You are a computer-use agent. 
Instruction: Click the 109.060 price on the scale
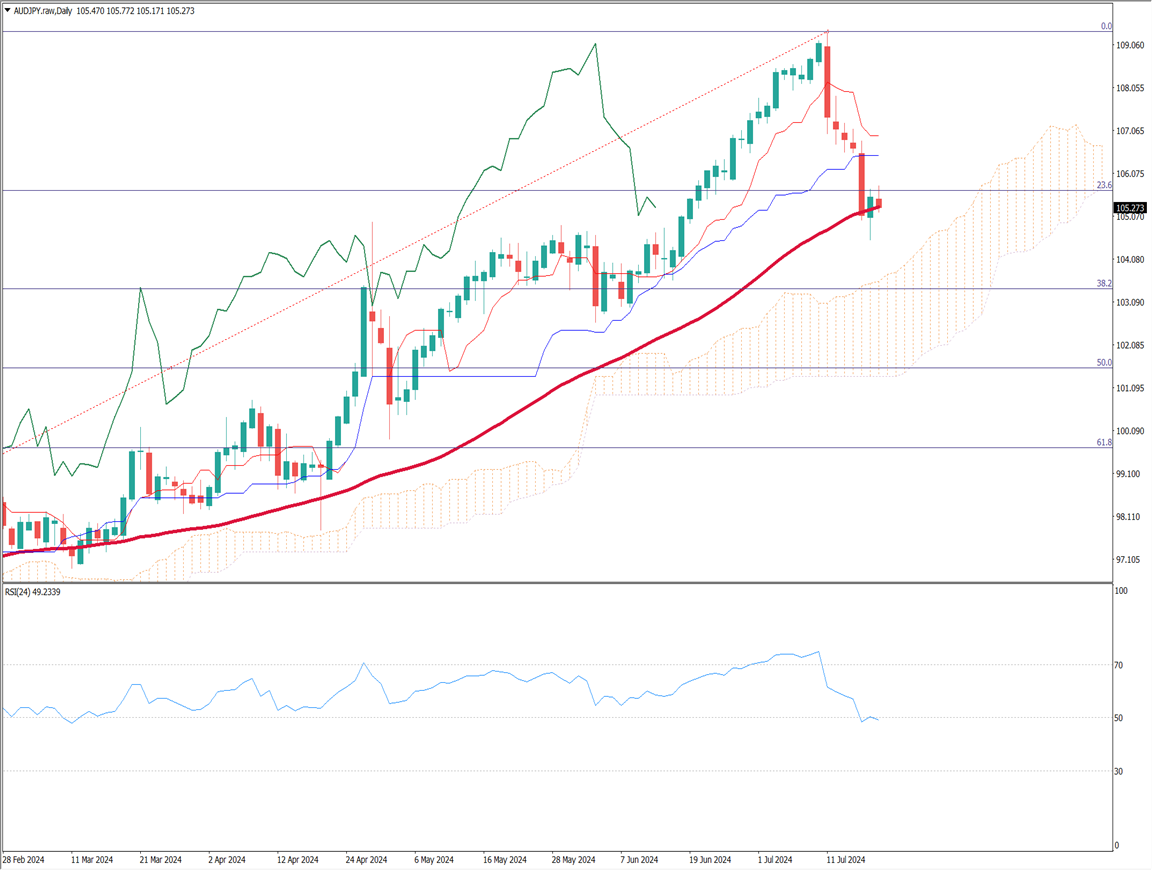(1130, 46)
